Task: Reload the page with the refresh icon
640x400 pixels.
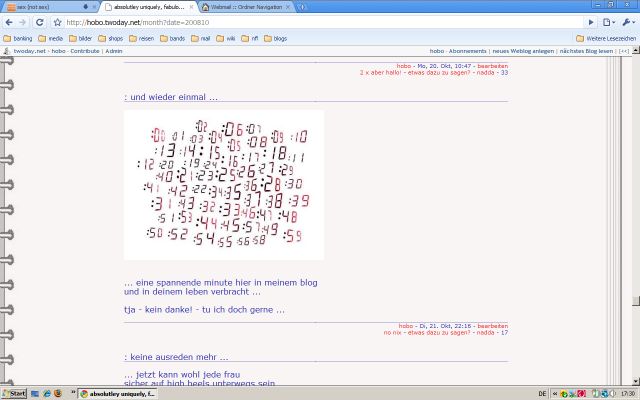Action: point(40,22)
